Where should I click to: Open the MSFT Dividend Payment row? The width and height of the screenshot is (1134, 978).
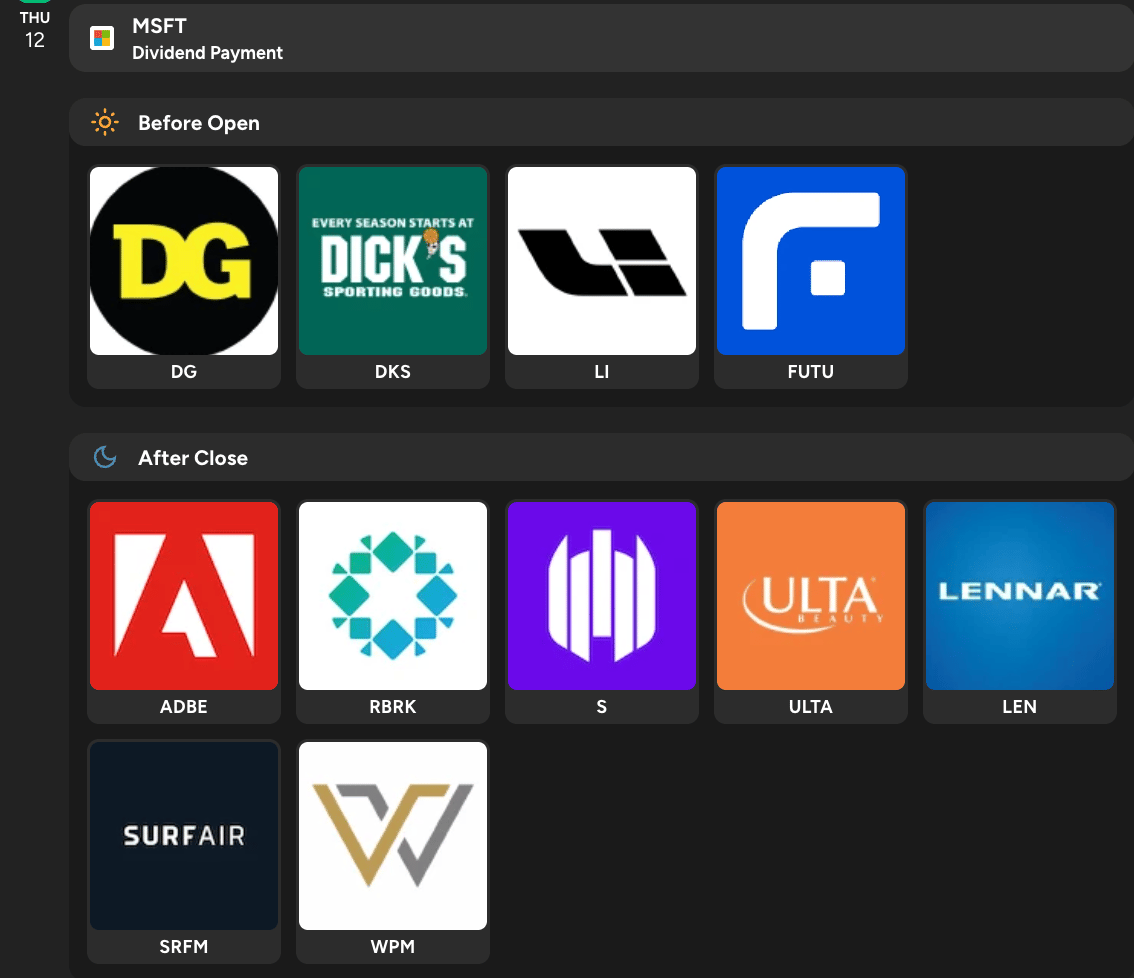pyautogui.click(x=601, y=38)
